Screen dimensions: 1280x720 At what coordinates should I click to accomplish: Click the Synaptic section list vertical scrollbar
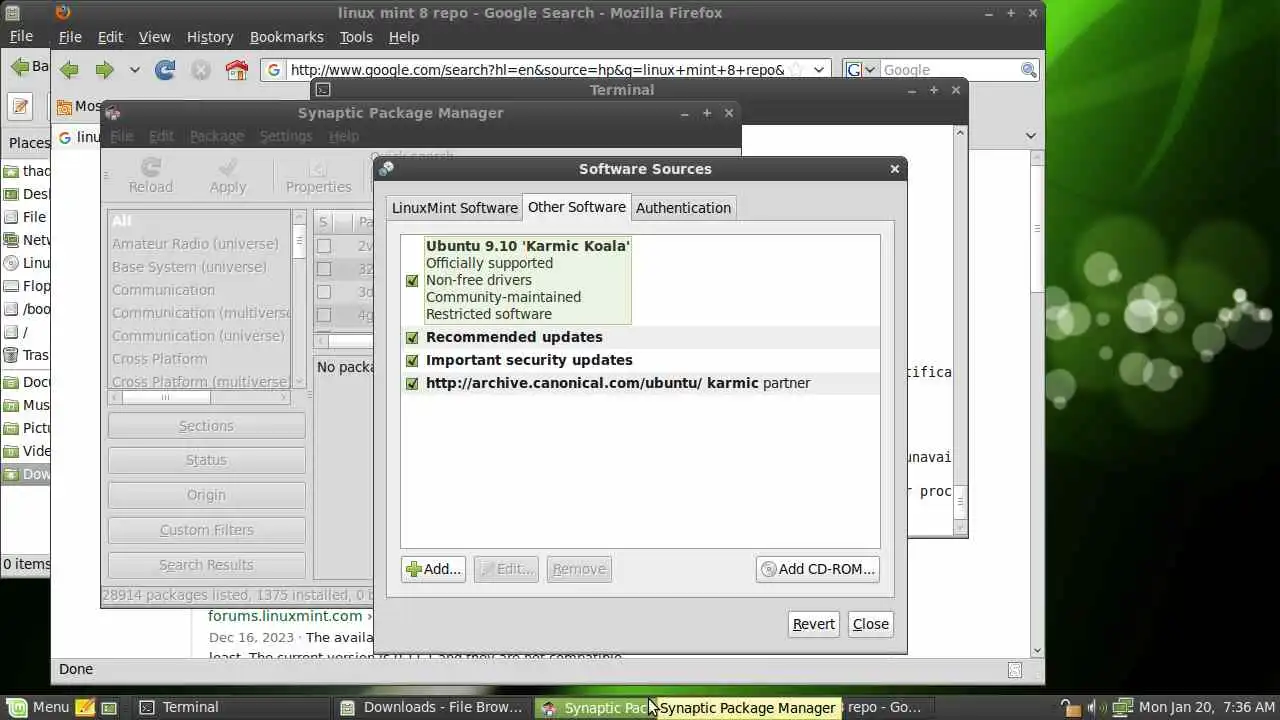[x=298, y=299]
